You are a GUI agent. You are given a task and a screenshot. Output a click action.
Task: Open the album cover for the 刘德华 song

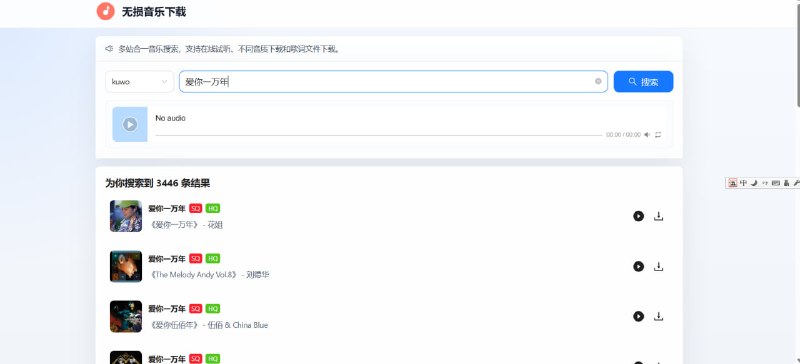click(x=126, y=266)
